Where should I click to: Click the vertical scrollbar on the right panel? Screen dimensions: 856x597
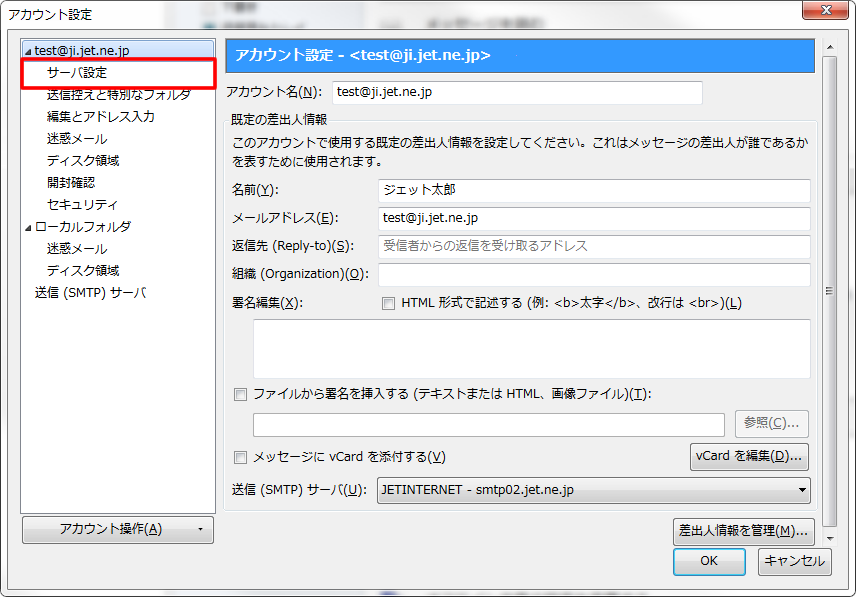point(829,290)
